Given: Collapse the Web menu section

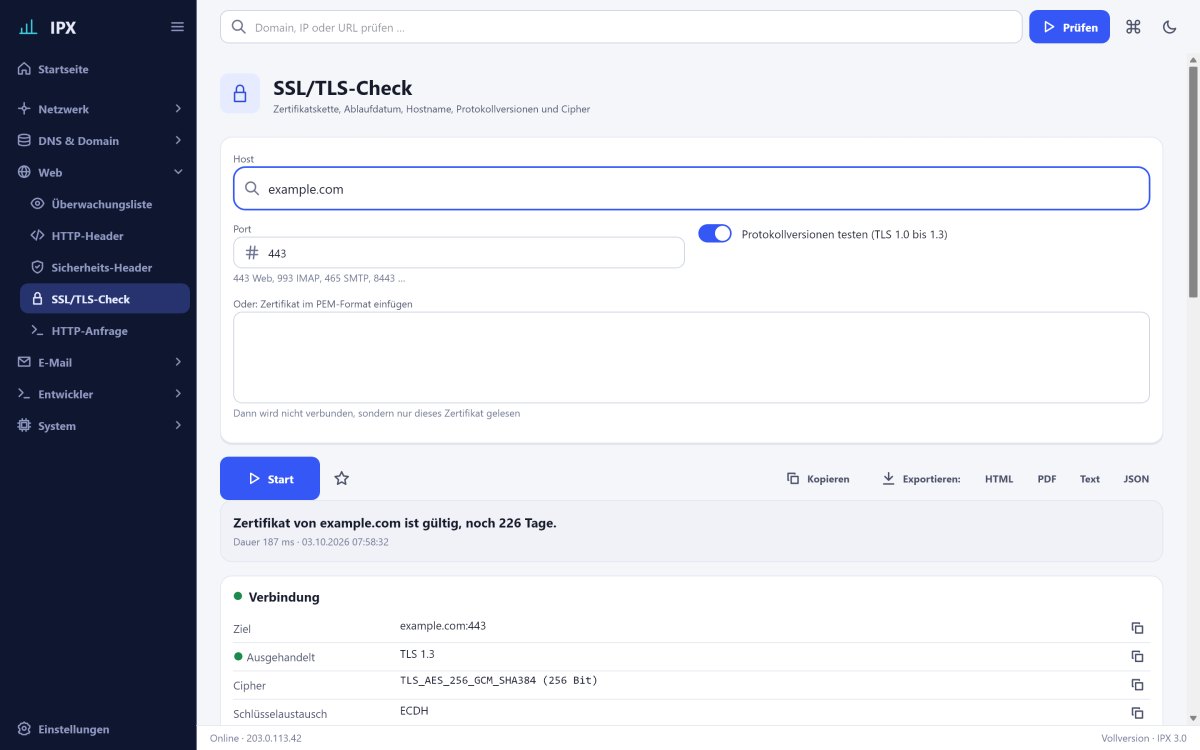Looking at the screenshot, I should click(99, 172).
